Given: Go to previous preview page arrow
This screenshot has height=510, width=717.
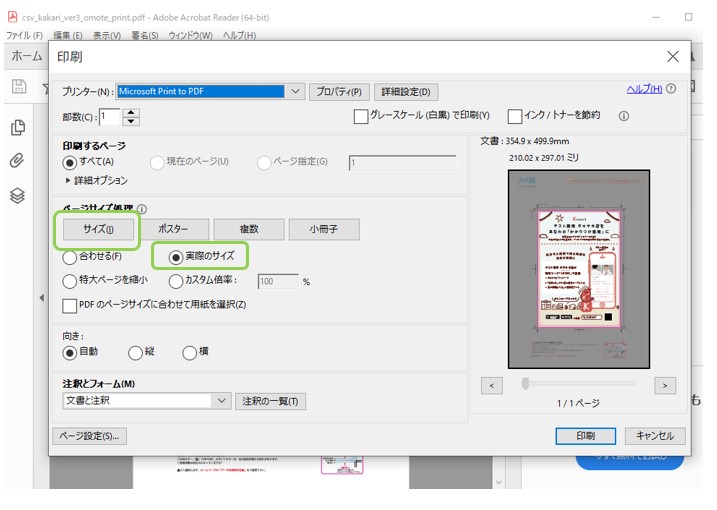Looking at the screenshot, I should (492, 386).
